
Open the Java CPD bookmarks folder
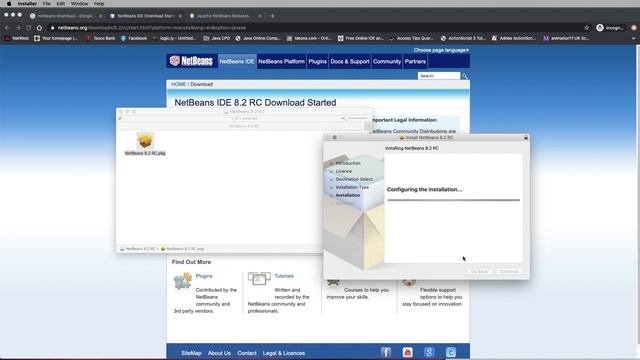217,38
